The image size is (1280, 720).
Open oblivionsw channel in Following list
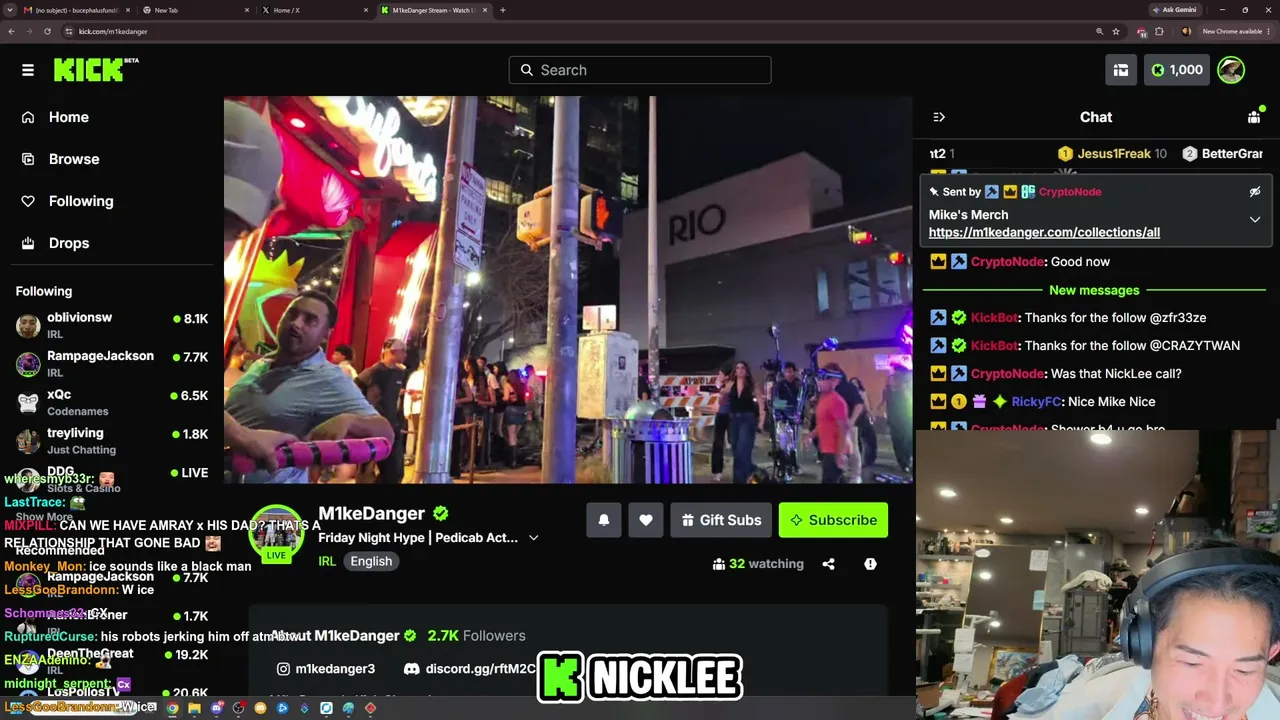point(112,325)
